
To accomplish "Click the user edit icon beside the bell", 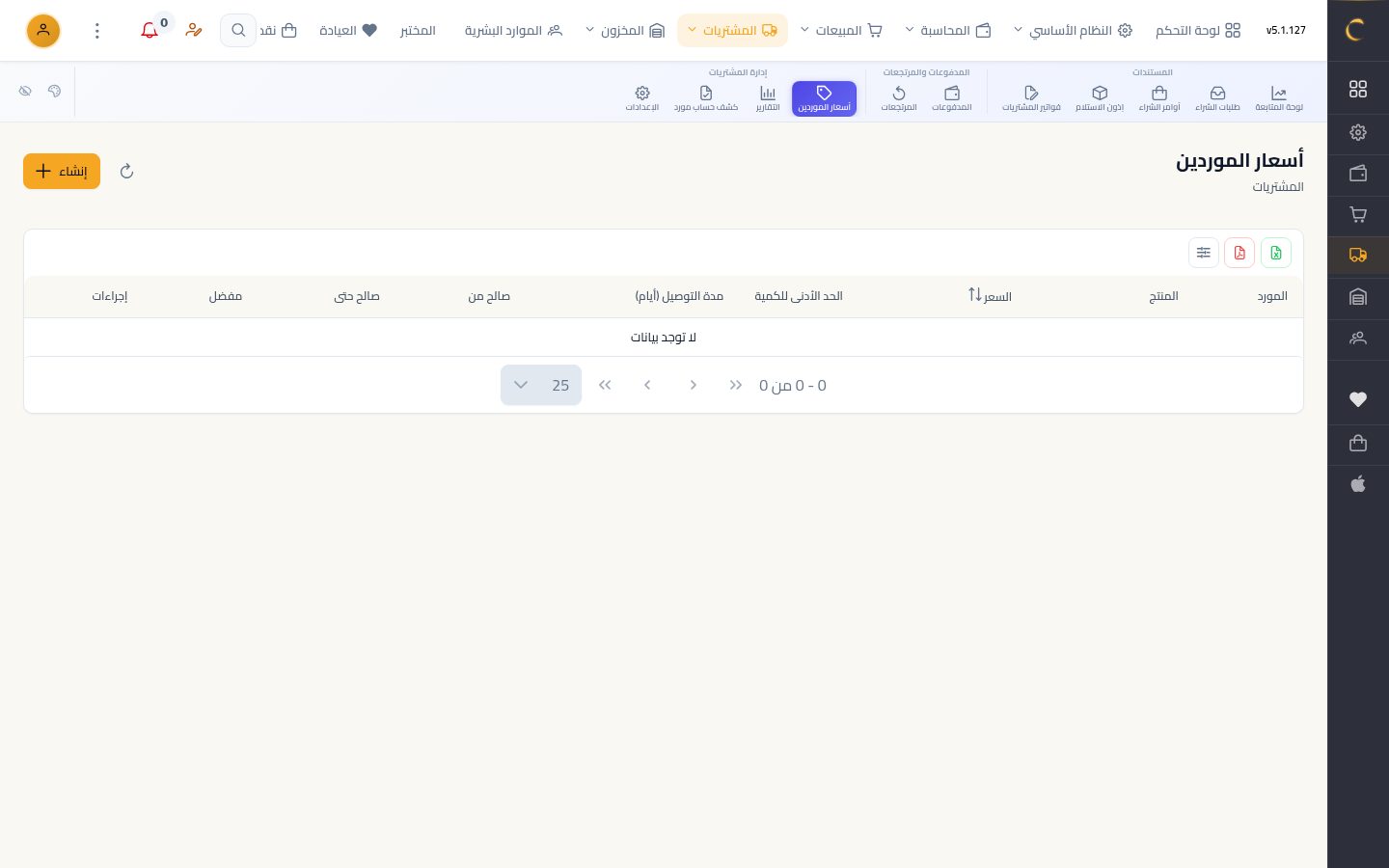I will (x=194, y=31).
